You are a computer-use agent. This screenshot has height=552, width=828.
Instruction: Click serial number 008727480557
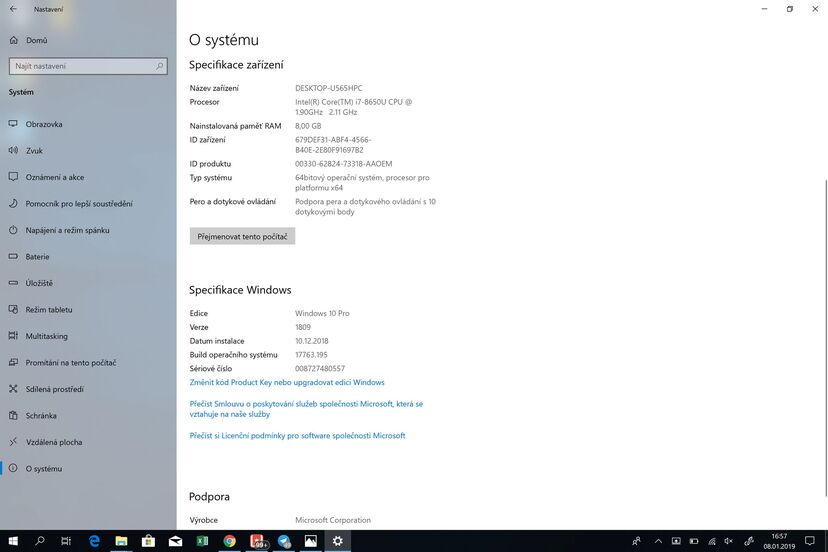tap(319, 368)
